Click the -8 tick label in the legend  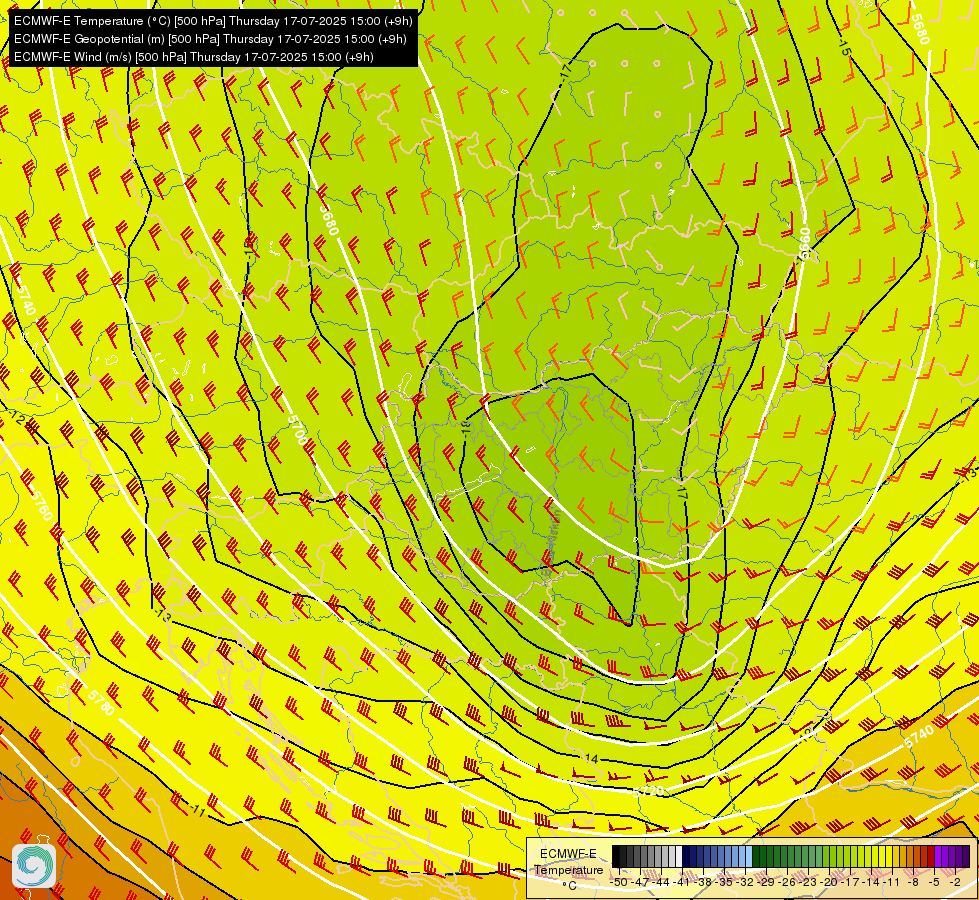(913, 882)
